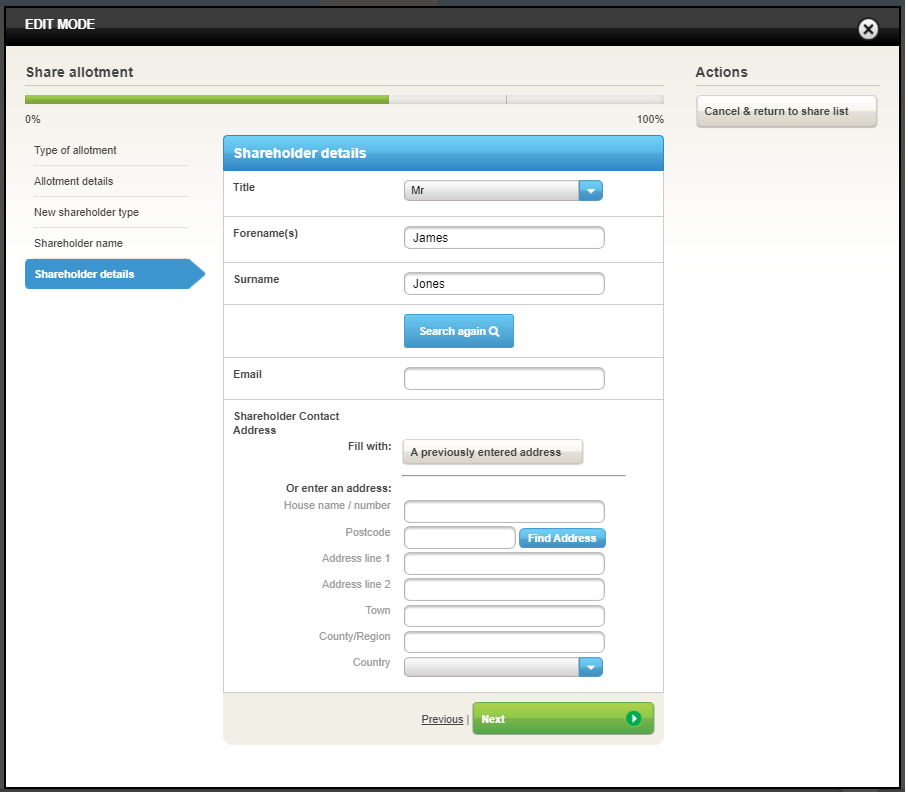The width and height of the screenshot is (908, 795).
Task: Focus the Email input field
Action: 504,378
